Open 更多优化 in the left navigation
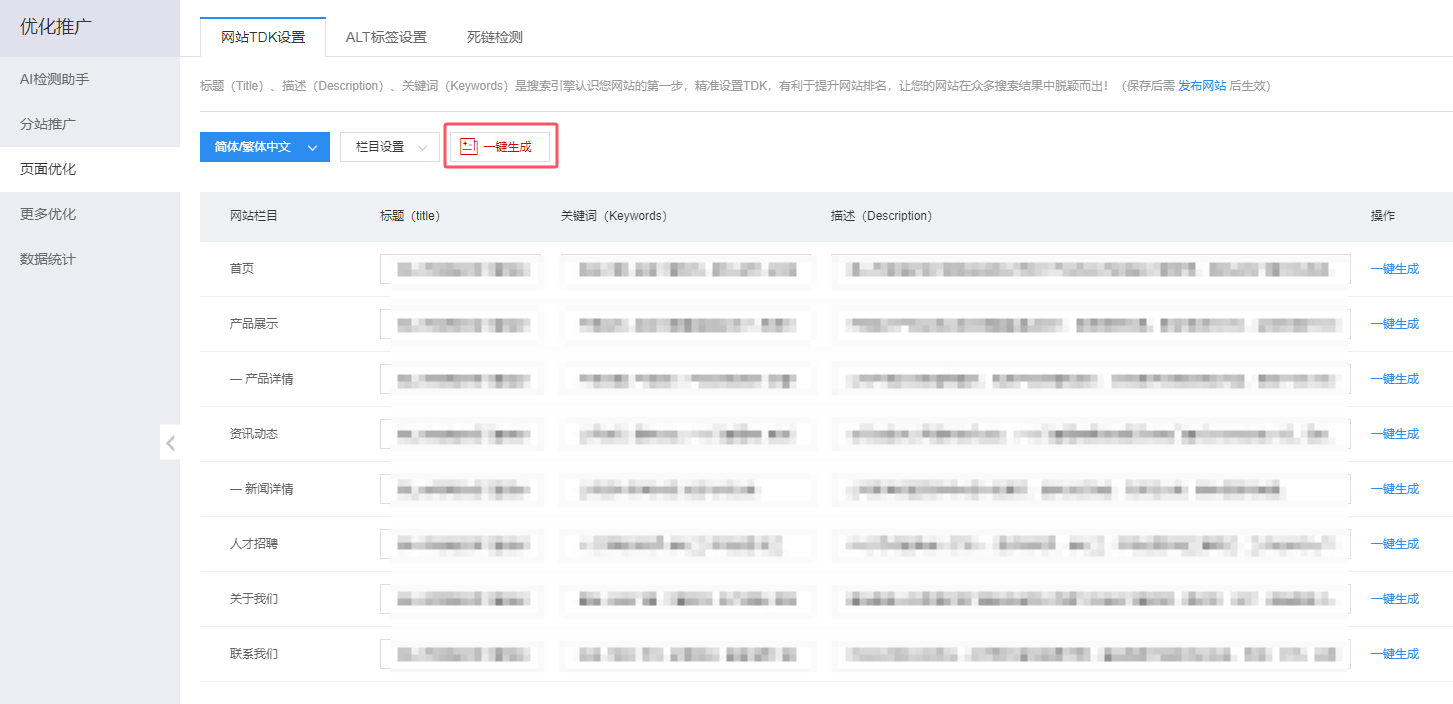Screen dimensions: 1453x704 tap(59, 213)
